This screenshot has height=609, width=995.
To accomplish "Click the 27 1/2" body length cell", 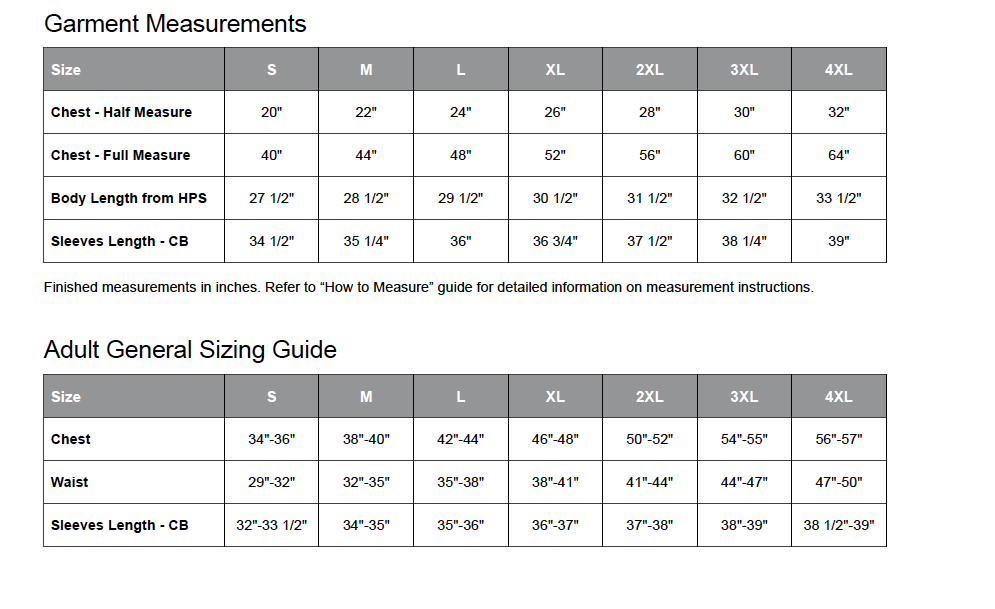I will [x=271, y=198].
